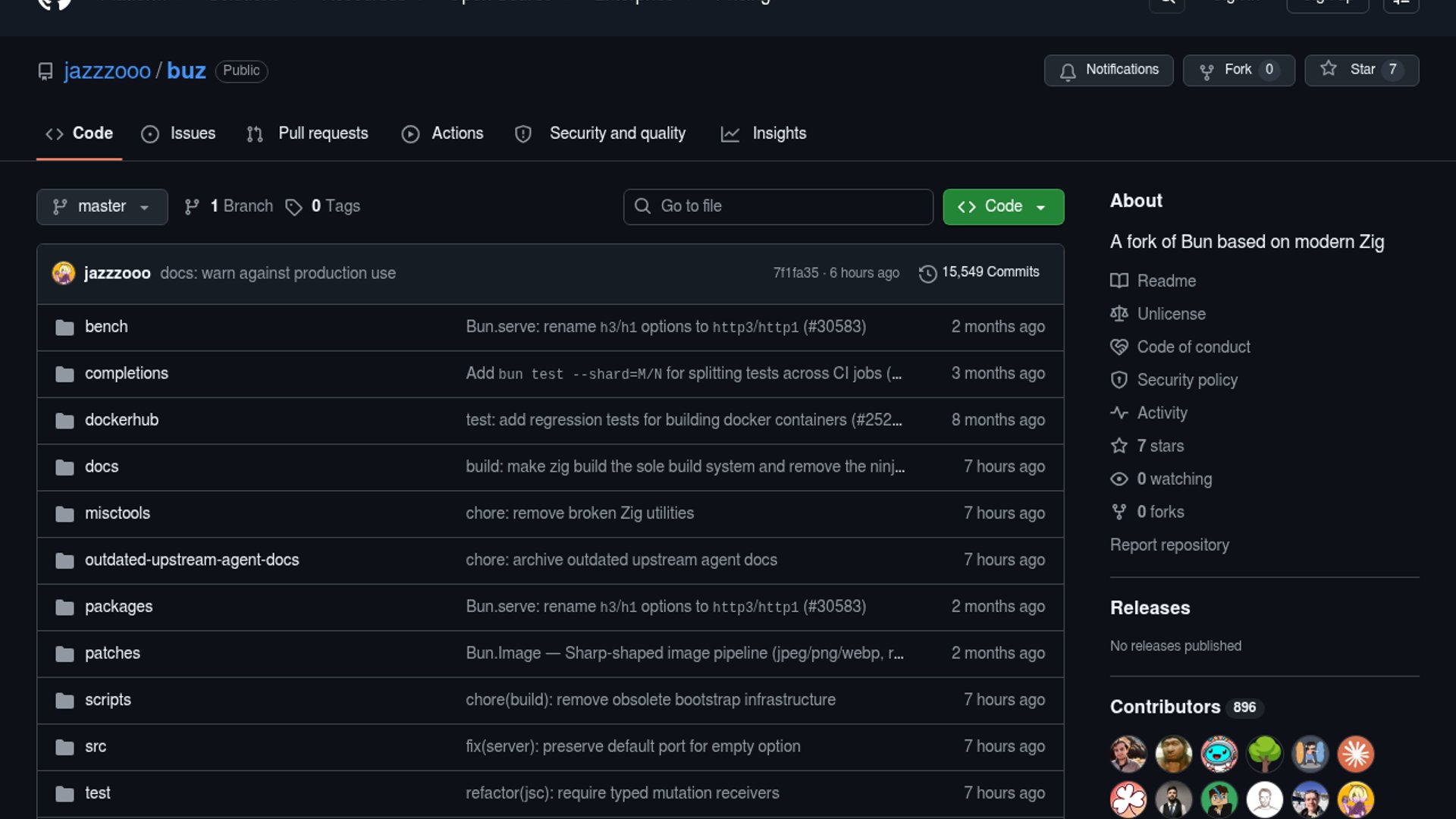Open the outdated-upstream-agent-docs folder
This screenshot has width=1456, height=819.
[x=192, y=560]
